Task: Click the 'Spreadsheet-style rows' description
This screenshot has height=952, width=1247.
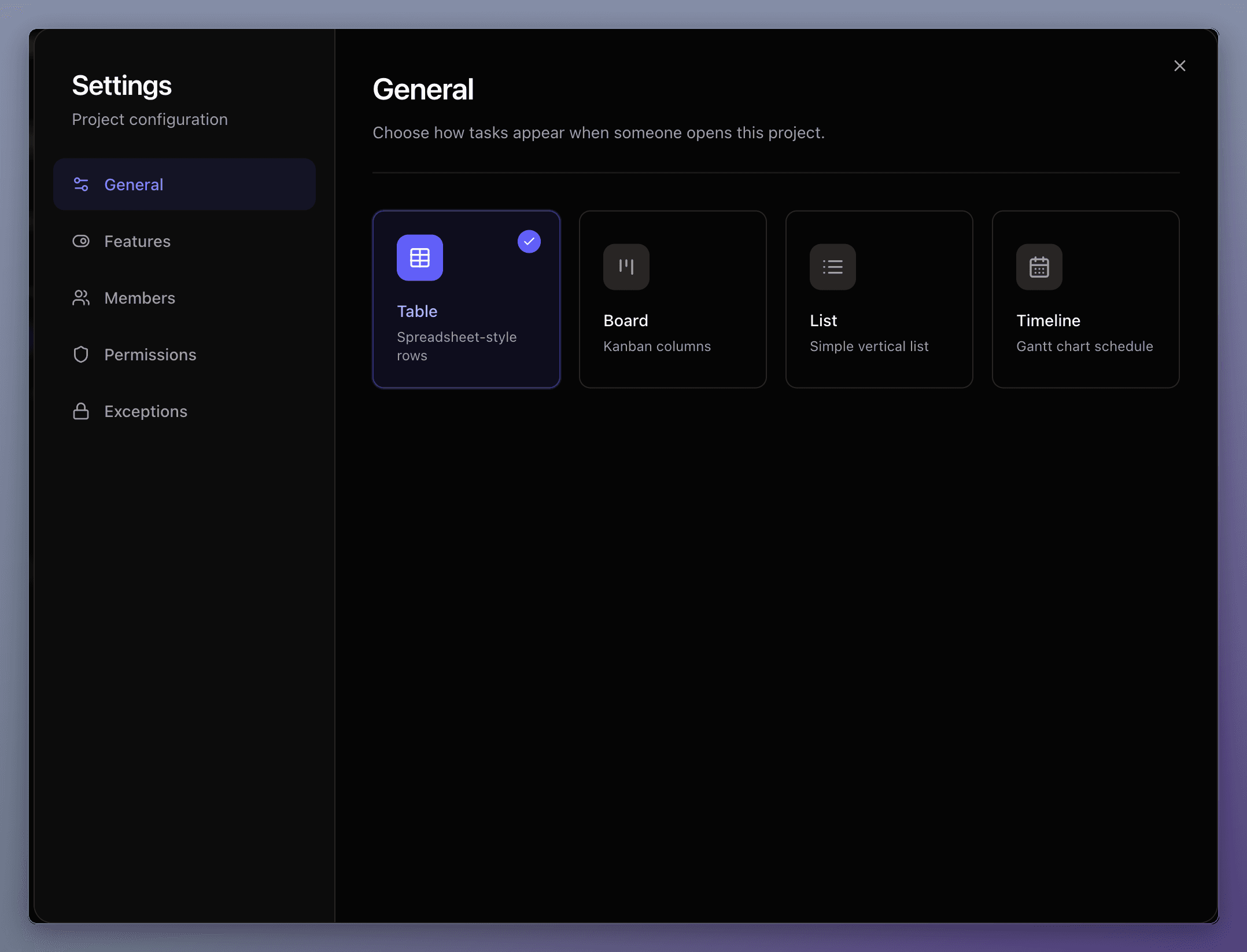Action: [x=457, y=346]
